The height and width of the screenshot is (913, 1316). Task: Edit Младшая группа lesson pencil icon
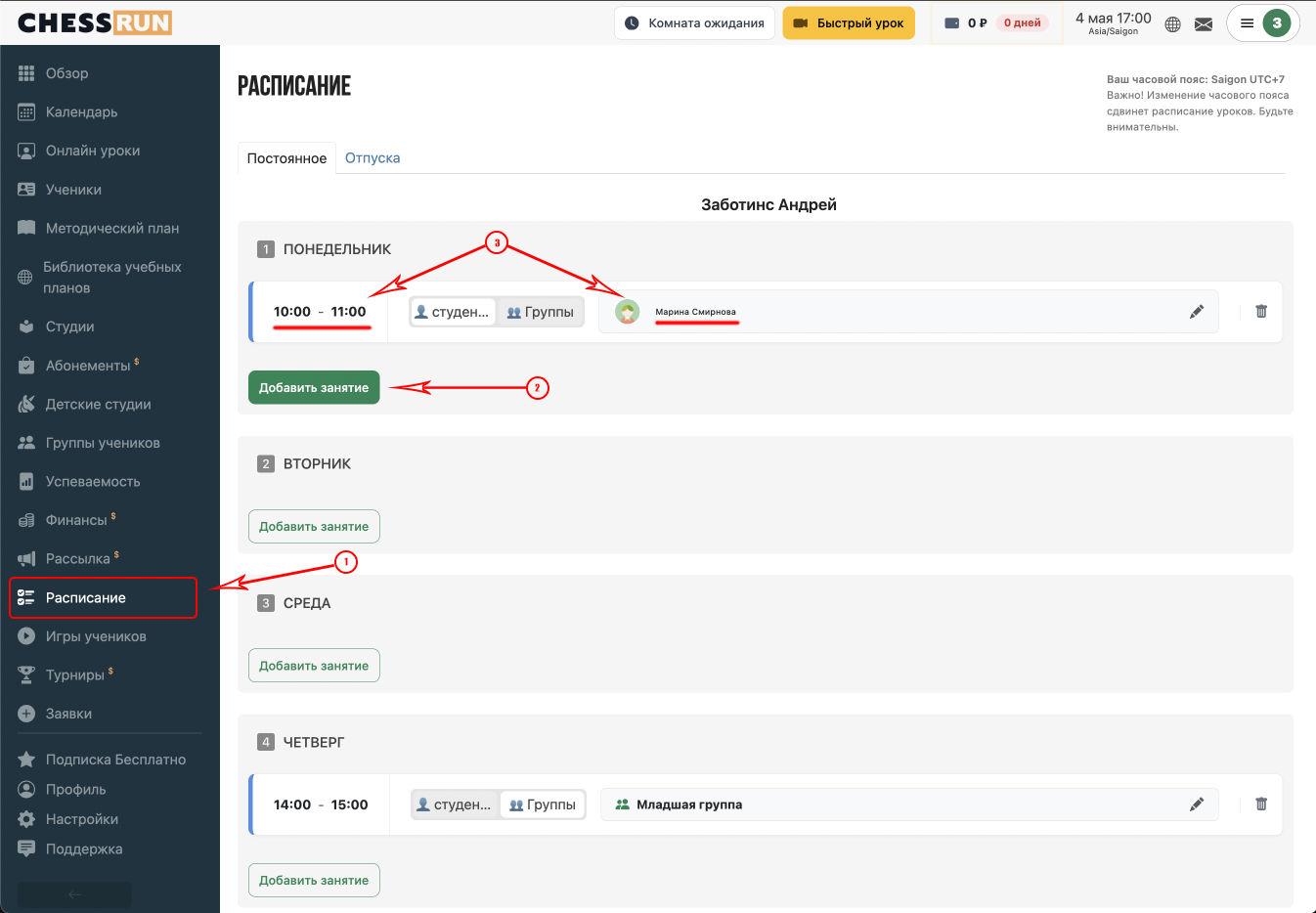coord(1197,804)
